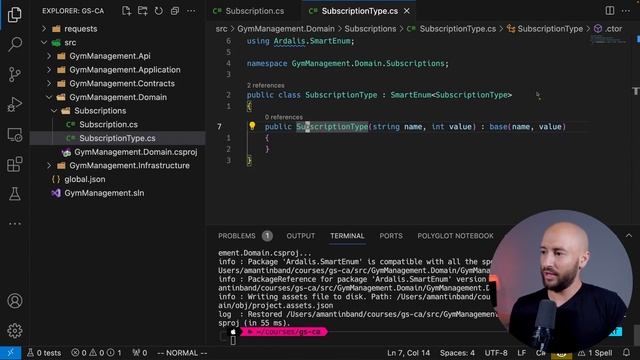Open the Run and Debug view
The height and width of the screenshot is (360, 640).
pos(15,104)
